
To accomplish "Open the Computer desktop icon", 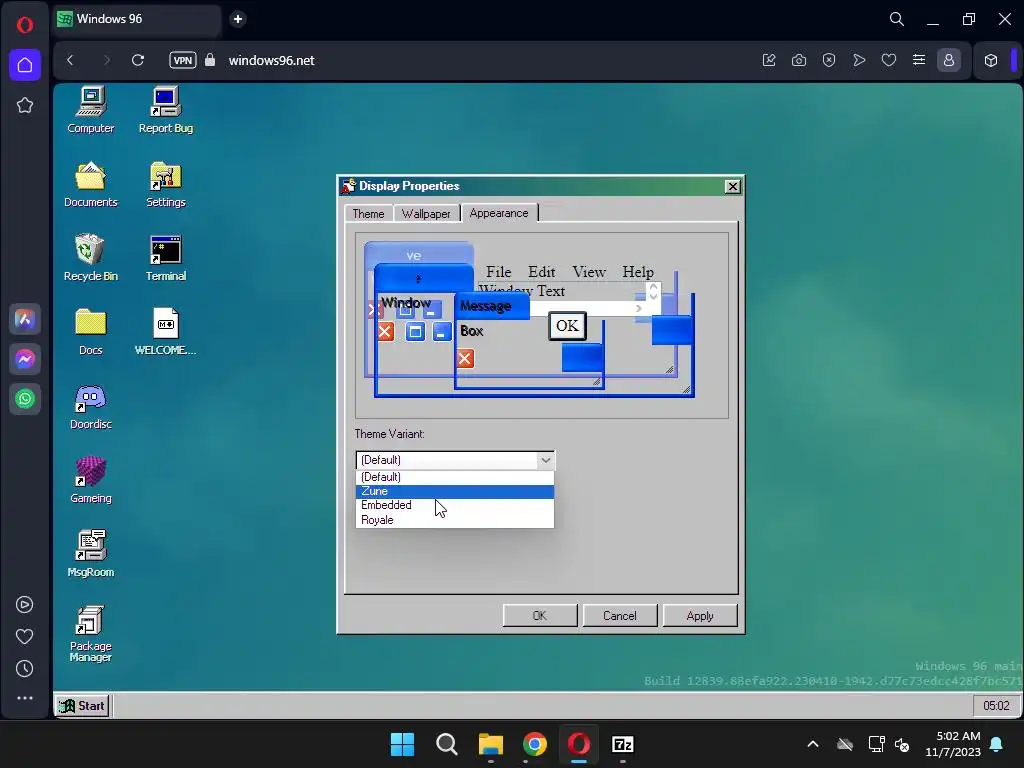I will pyautogui.click(x=91, y=110).
